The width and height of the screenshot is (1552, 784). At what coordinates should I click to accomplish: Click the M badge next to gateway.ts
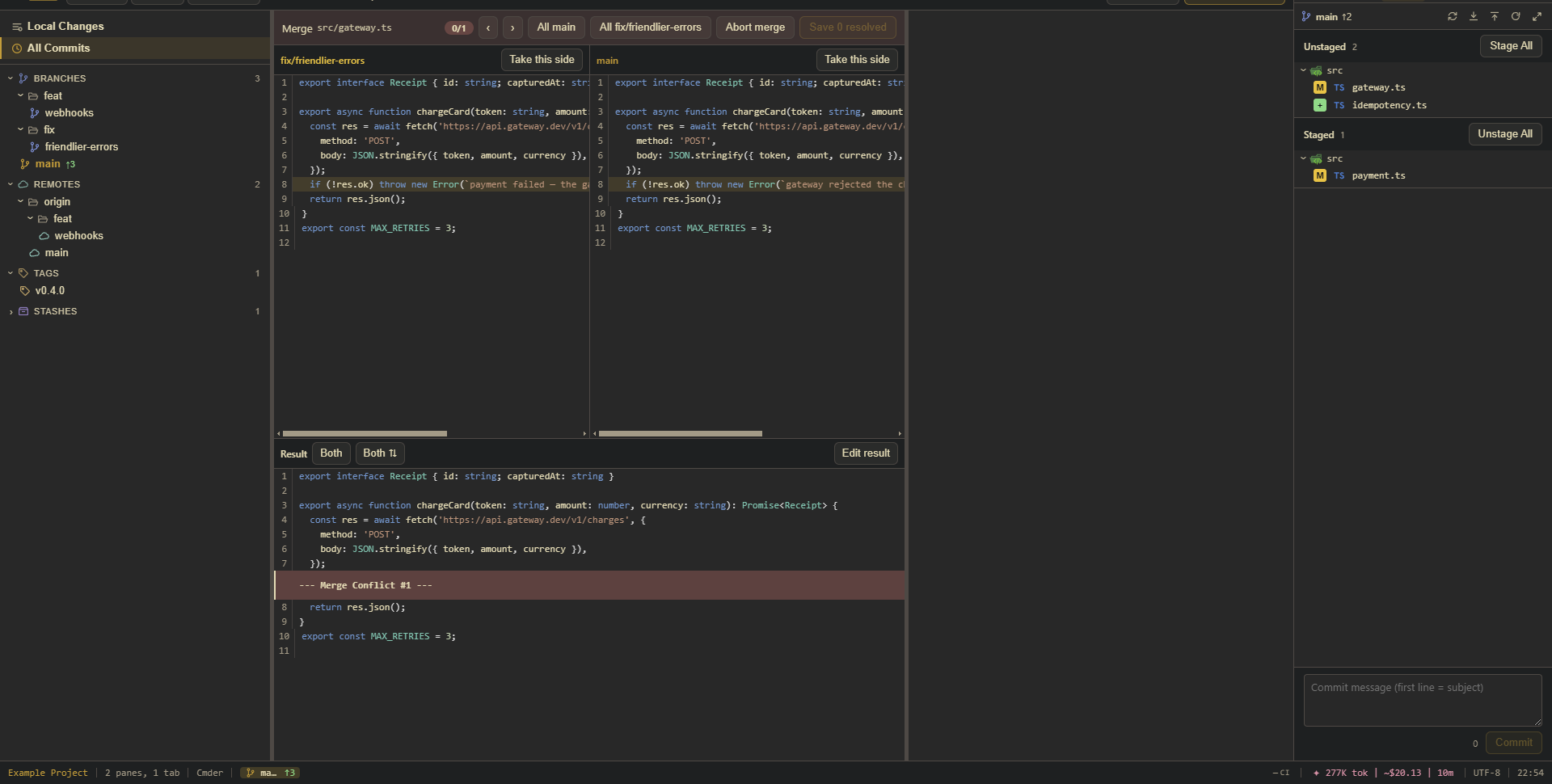[1320, 87]
